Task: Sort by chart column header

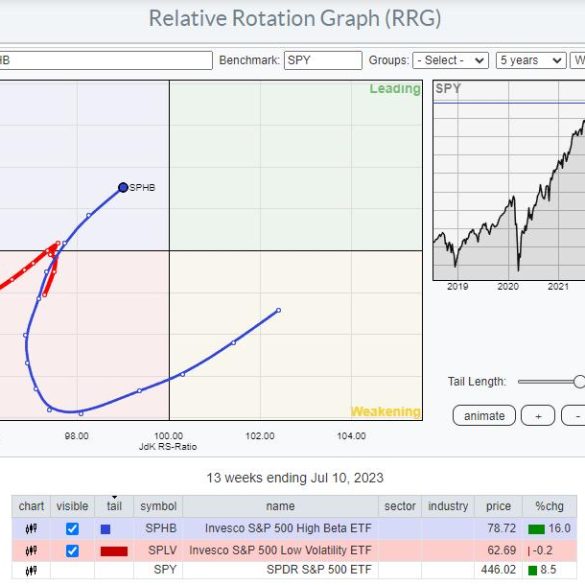Action: coord(31,506)
